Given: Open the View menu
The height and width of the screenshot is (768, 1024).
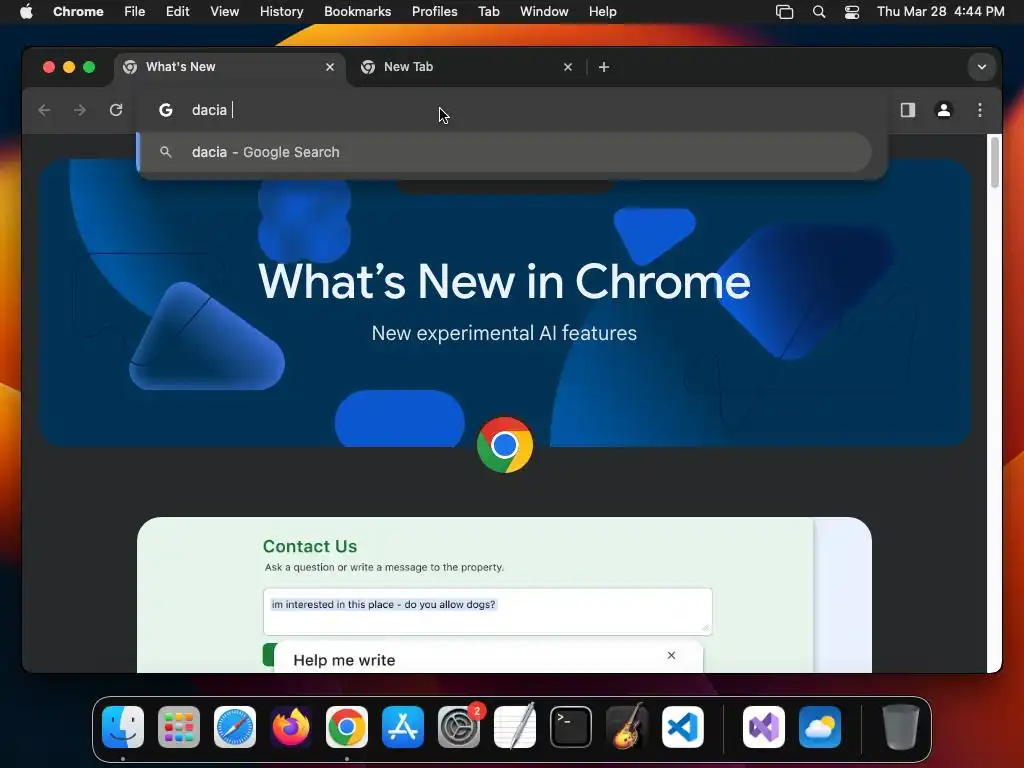Looking at the screenshot, I should point(225,11).
